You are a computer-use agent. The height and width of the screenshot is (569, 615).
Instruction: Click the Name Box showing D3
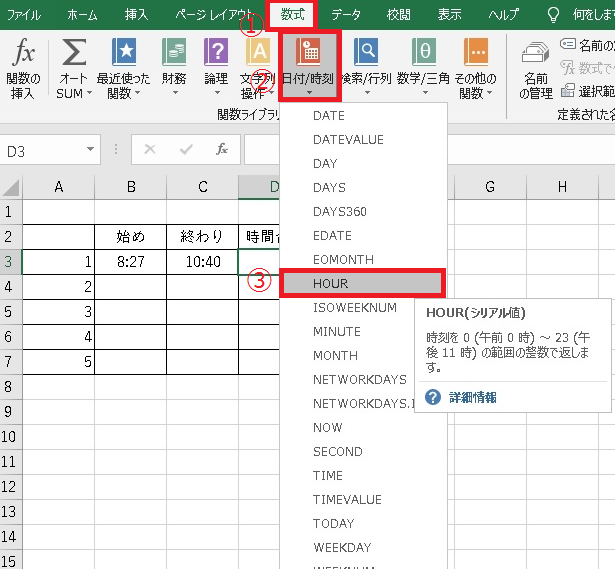[50, 150]
